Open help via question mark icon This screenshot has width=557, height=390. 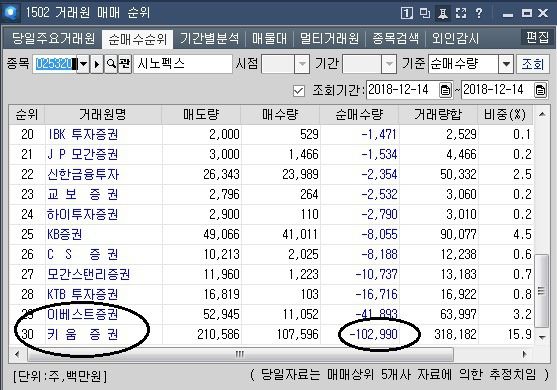(x=478, y=13)
